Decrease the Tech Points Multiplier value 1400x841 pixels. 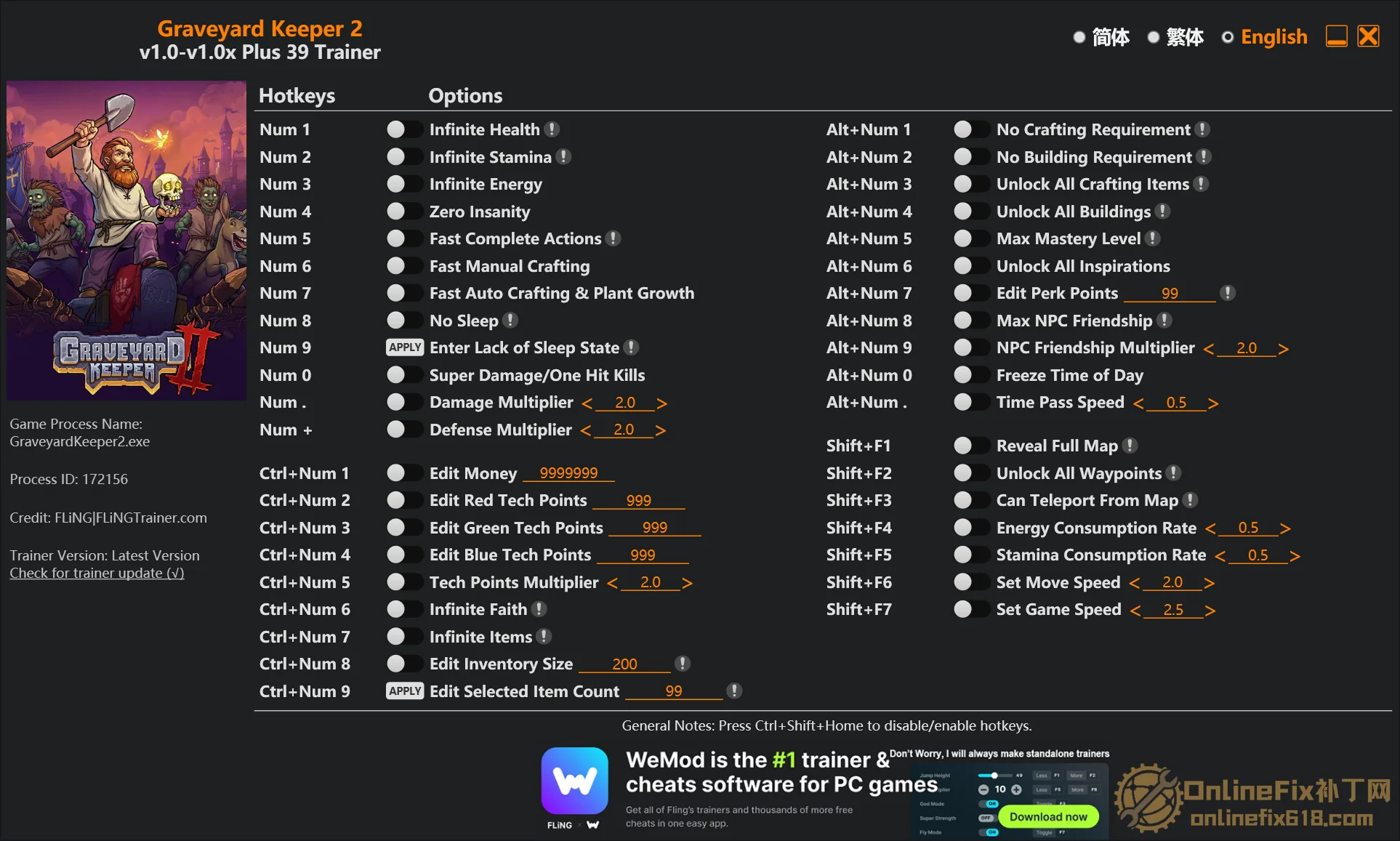[x=613, y=583]
